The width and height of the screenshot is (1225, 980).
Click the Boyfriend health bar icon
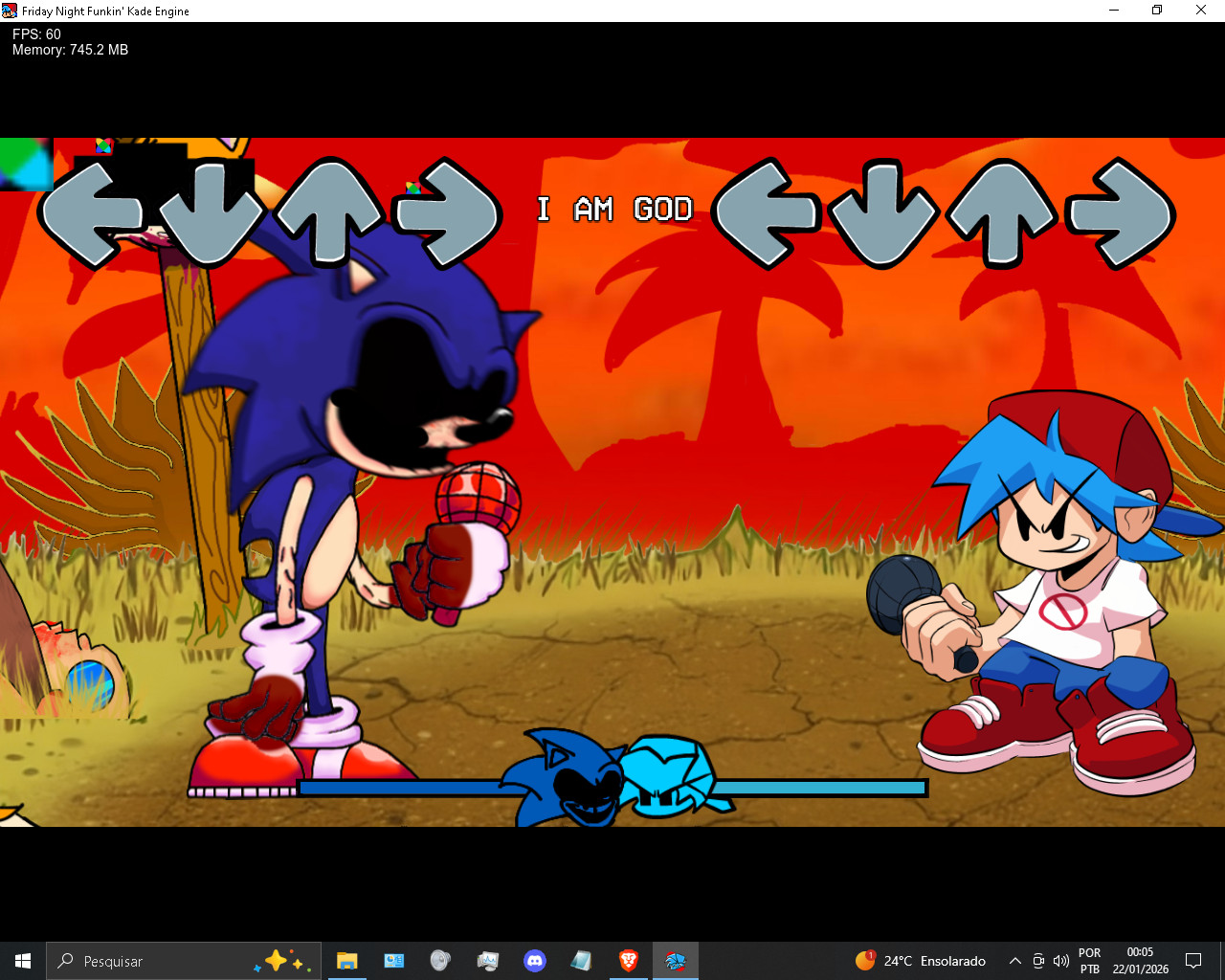click(677, 775)
